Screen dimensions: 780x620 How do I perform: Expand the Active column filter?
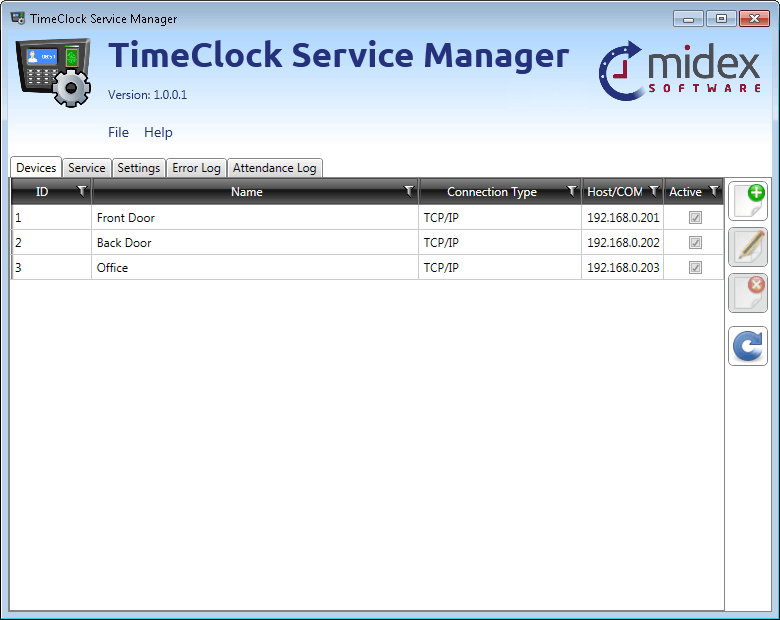714,191
